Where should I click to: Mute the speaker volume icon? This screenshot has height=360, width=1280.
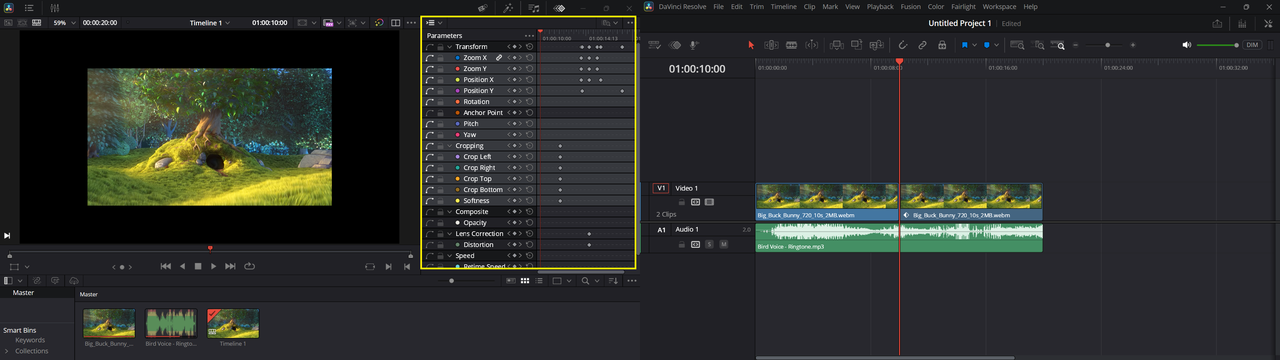(x=1187, y=45)
